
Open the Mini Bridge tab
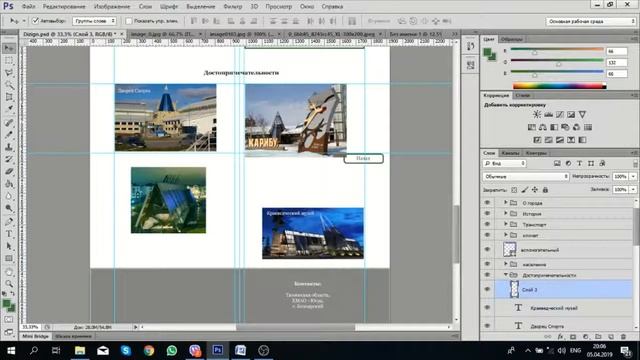[x=35, y=336]
